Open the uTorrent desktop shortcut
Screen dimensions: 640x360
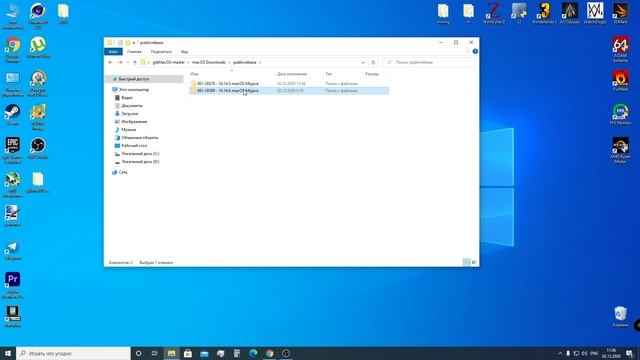(x=38, y=48)
